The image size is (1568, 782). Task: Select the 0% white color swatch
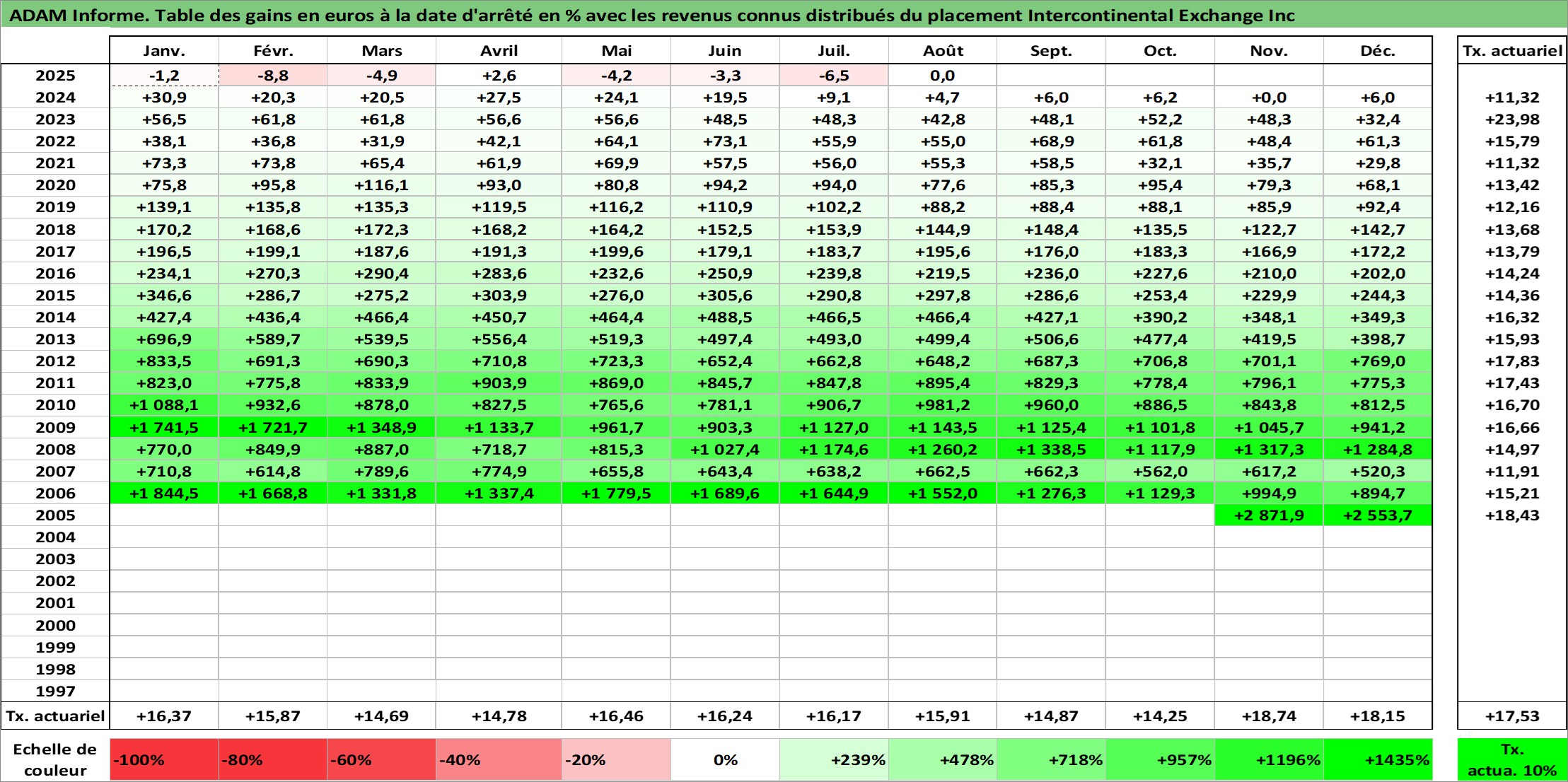[725, 760]
